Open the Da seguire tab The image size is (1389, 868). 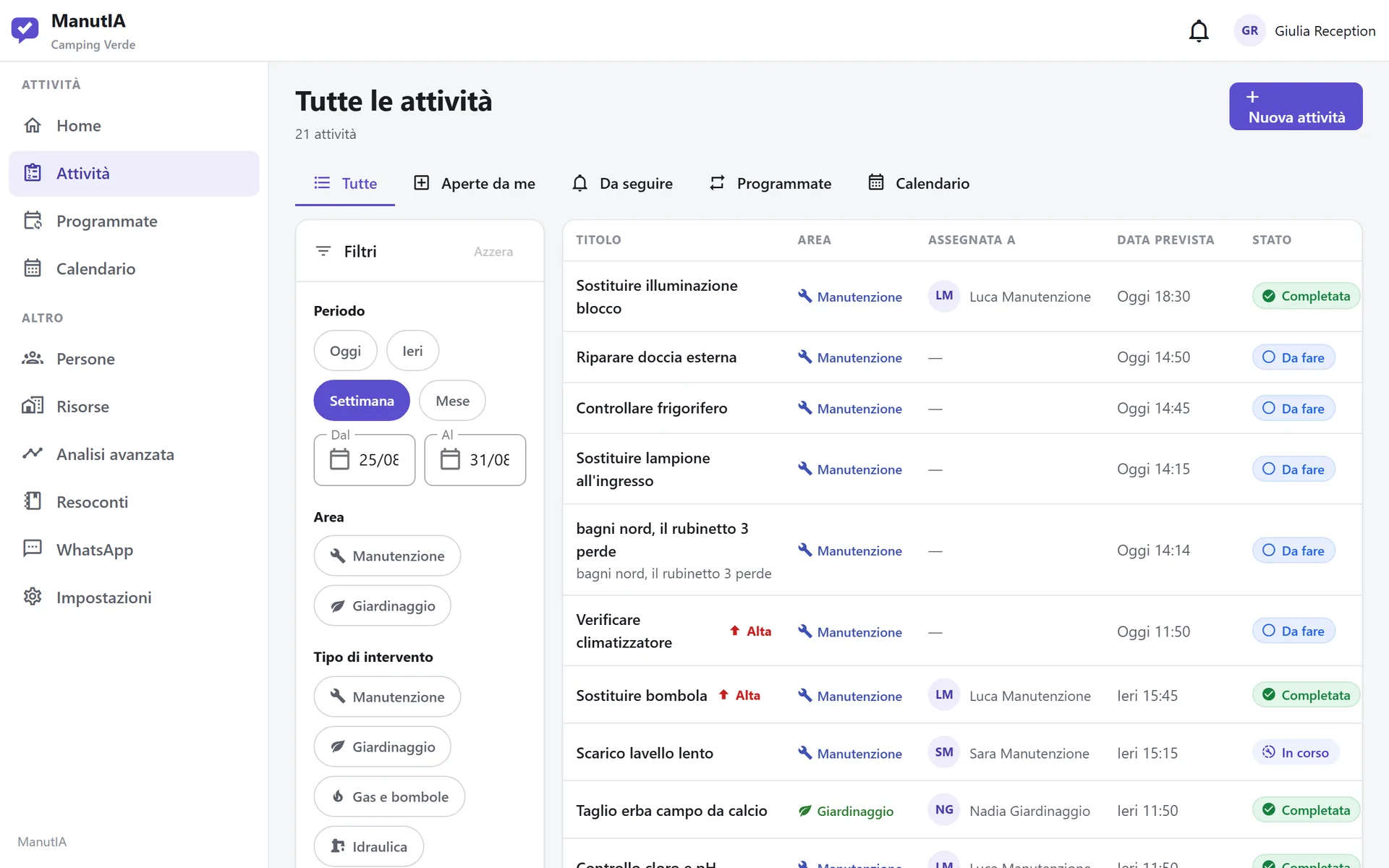623,184
